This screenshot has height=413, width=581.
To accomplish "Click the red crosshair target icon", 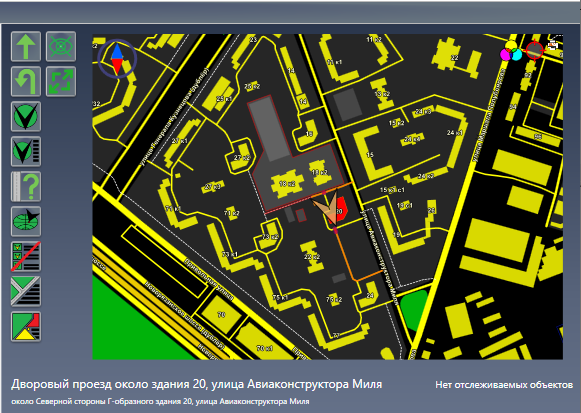I will (535, 50).
